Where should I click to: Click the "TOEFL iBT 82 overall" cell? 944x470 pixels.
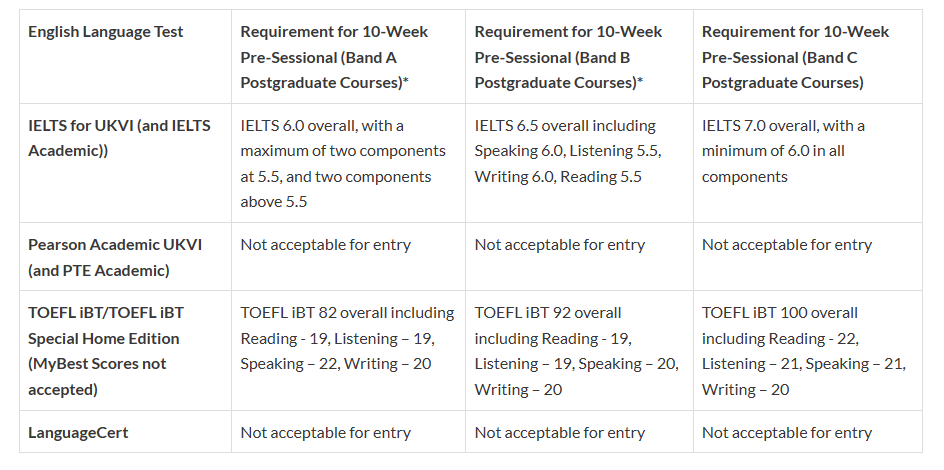347,338
